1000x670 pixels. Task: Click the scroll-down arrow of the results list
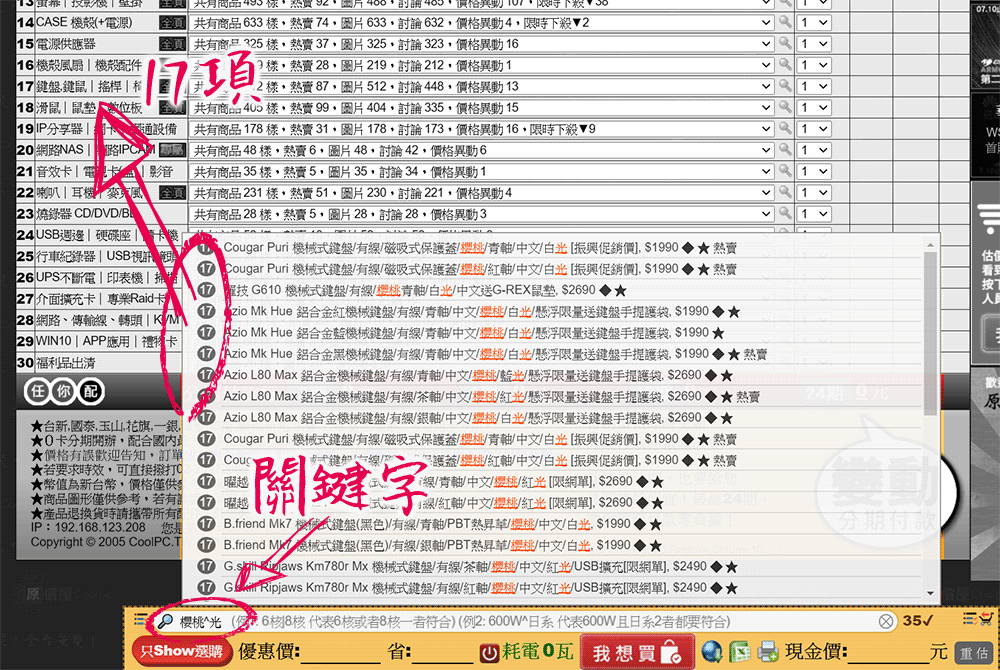pyautogui.click(x=930, y=593)
